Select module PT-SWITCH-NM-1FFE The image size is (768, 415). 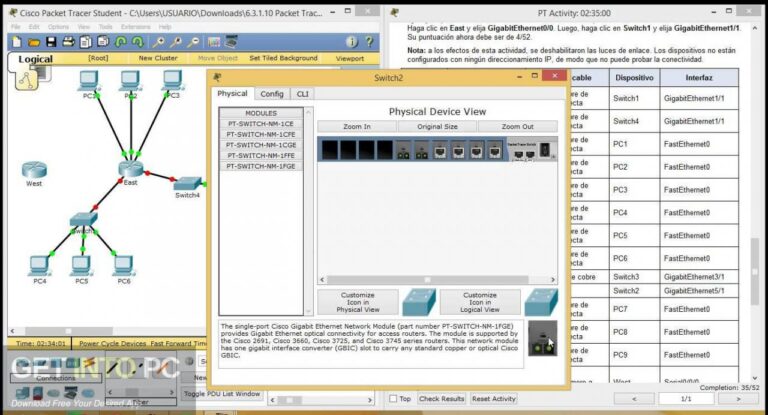click(261, 156)
